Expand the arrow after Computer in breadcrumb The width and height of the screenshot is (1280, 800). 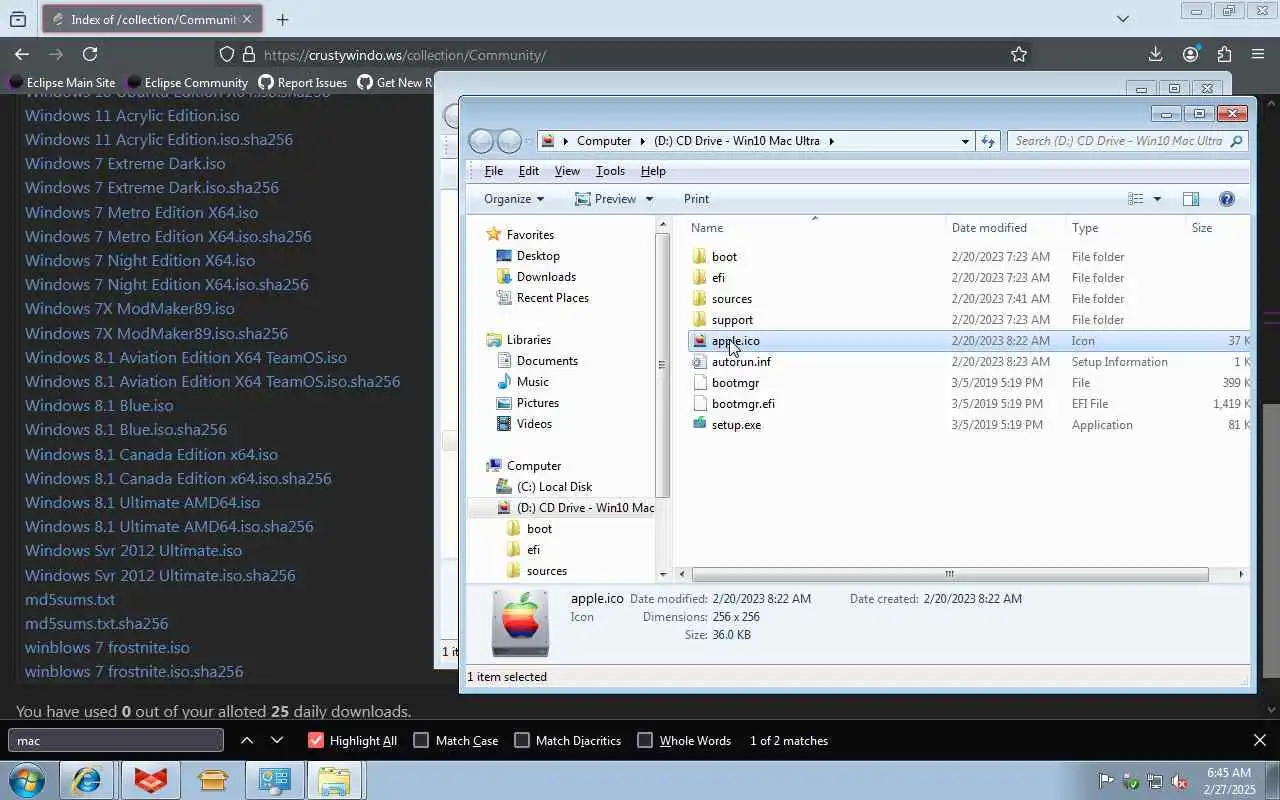643,141
